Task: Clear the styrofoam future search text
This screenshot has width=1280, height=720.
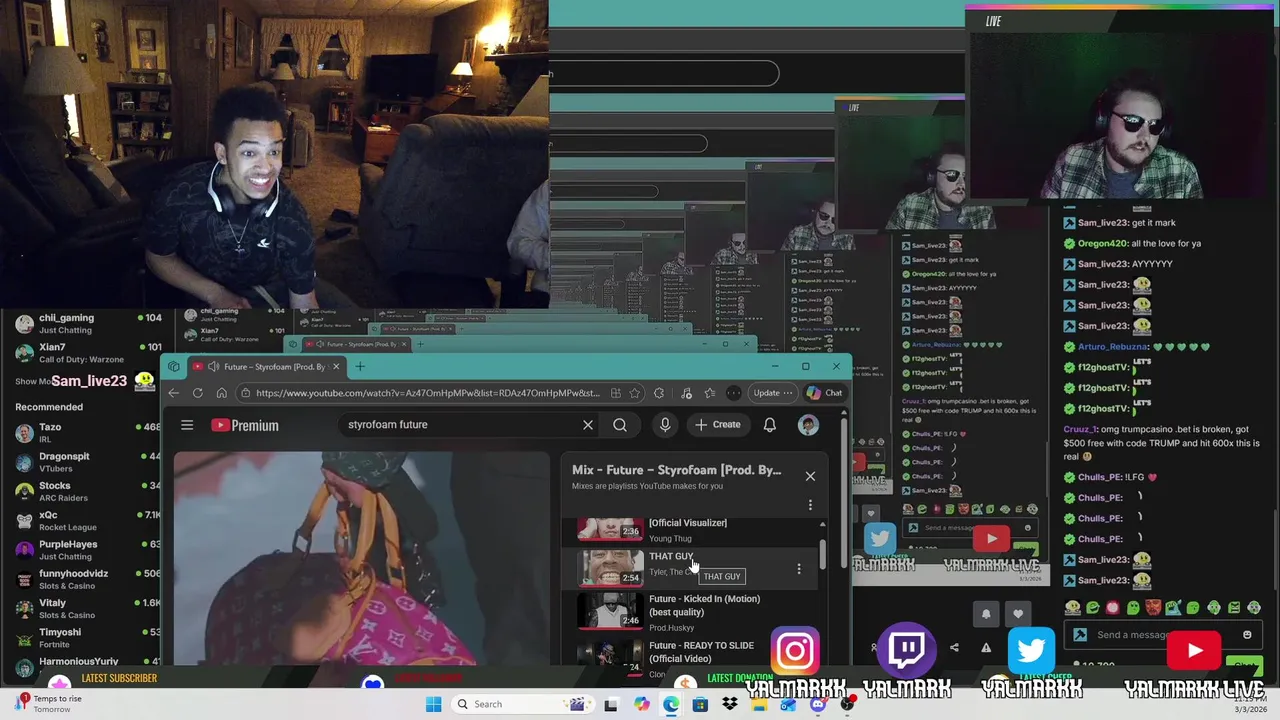Action: (x=588, y=425)
